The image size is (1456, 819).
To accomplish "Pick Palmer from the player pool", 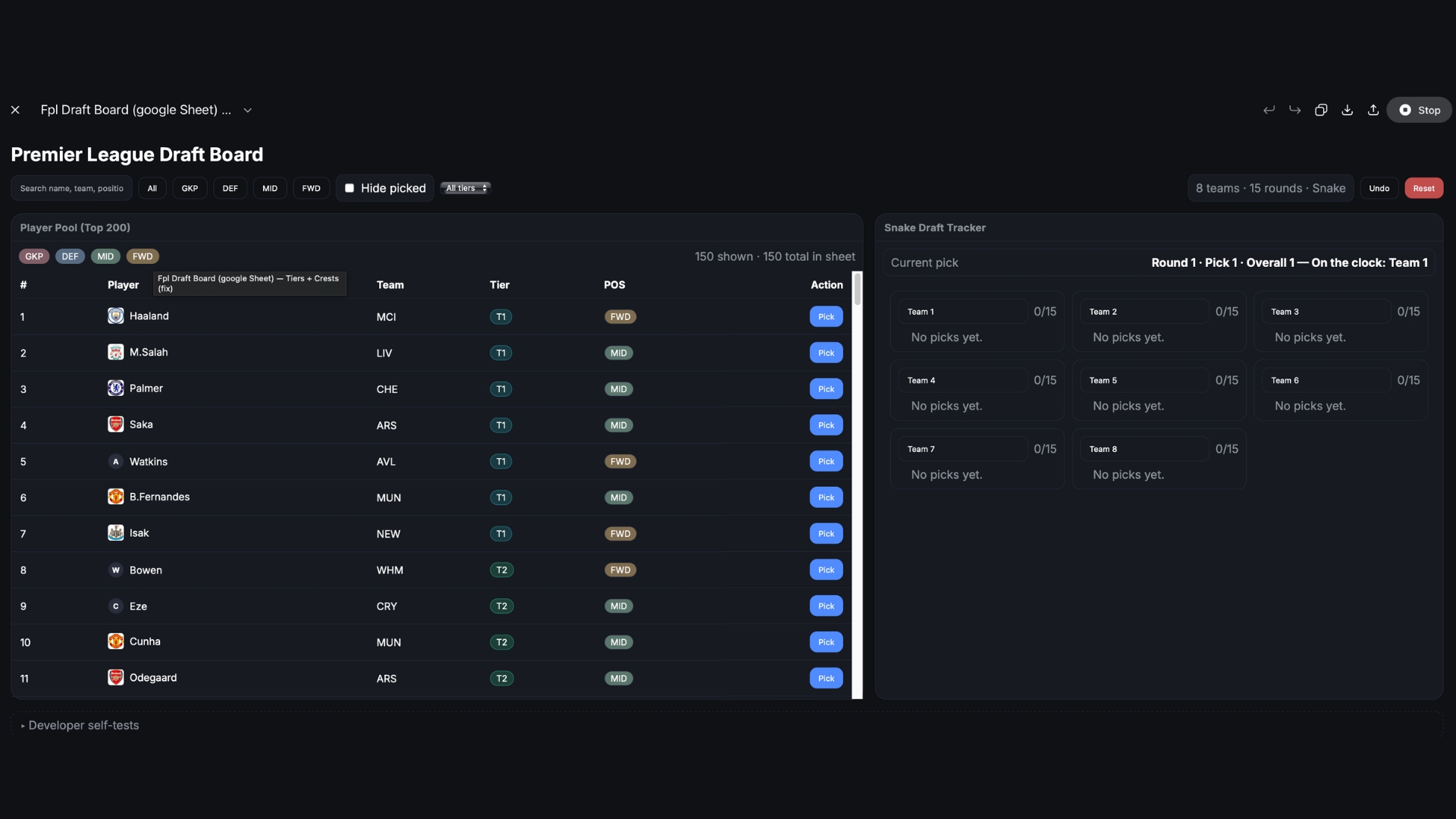I will 826,389.
